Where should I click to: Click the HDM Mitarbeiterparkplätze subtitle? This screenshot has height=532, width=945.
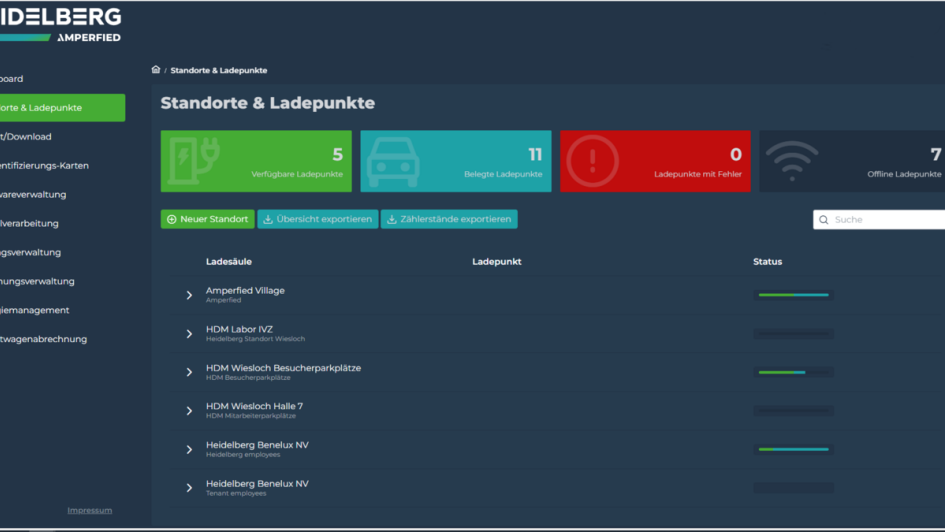point(251,416)
